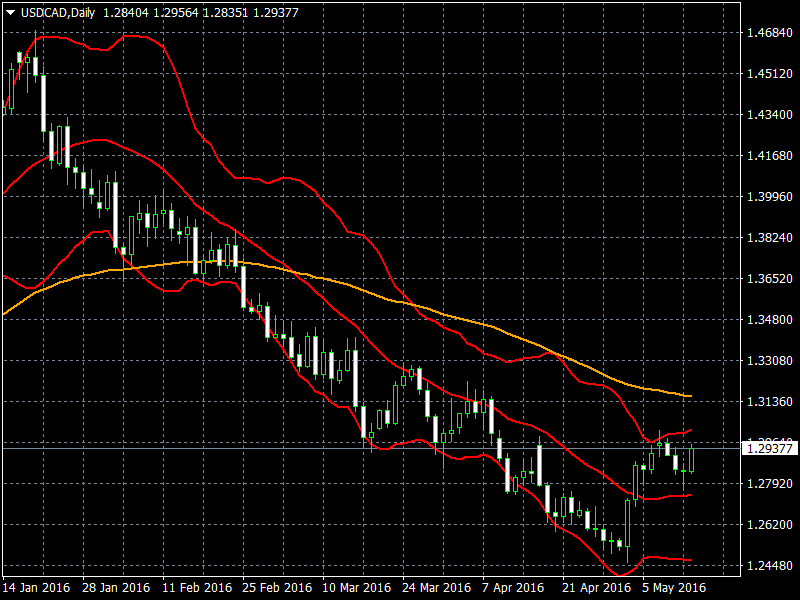Select price level 1.39960 on scale
The image size is (800, 600).
click(x=770, y=197)
